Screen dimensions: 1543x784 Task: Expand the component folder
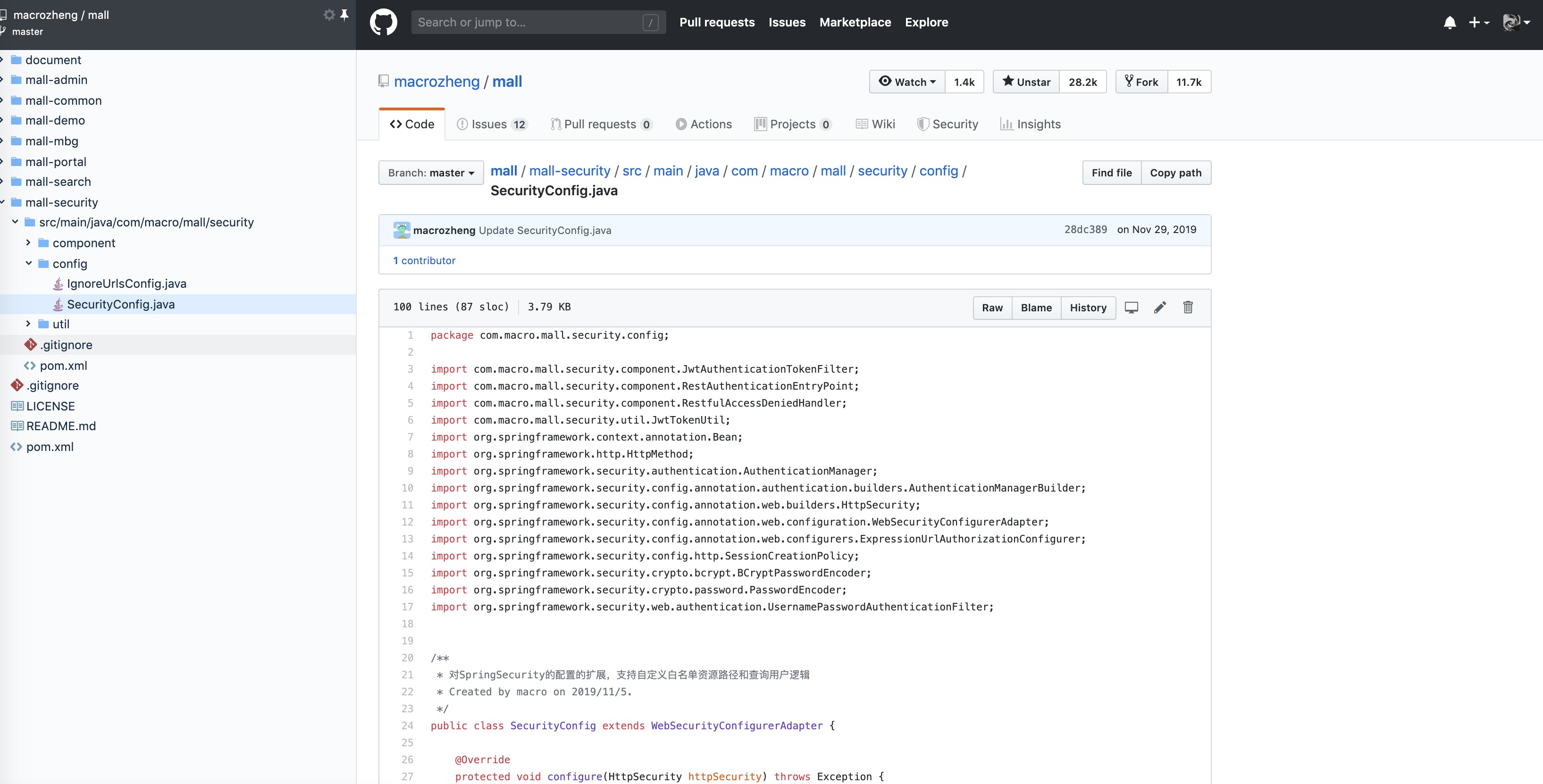click(28, 242)
